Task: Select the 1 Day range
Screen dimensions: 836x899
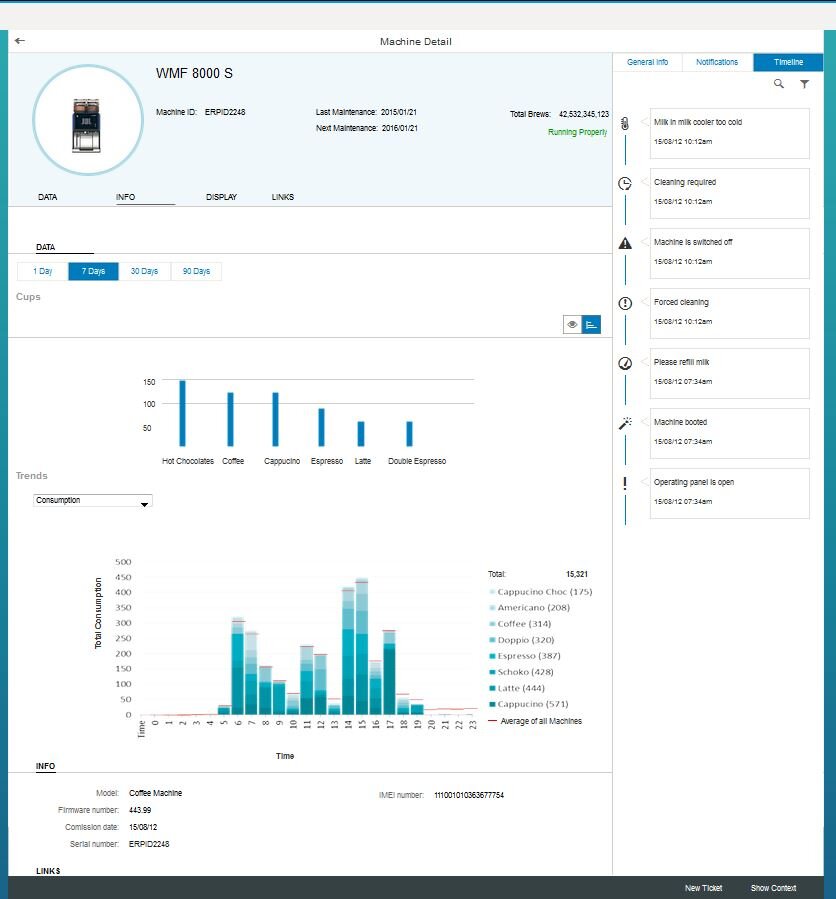Action: 42,271
